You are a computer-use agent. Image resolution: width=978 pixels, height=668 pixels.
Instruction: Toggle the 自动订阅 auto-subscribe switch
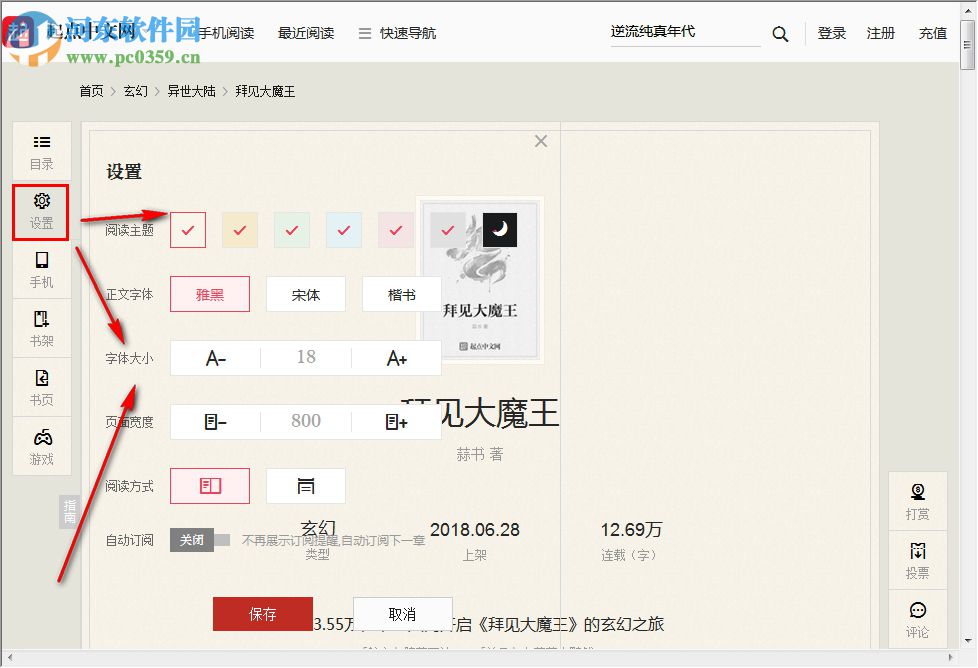192,540
